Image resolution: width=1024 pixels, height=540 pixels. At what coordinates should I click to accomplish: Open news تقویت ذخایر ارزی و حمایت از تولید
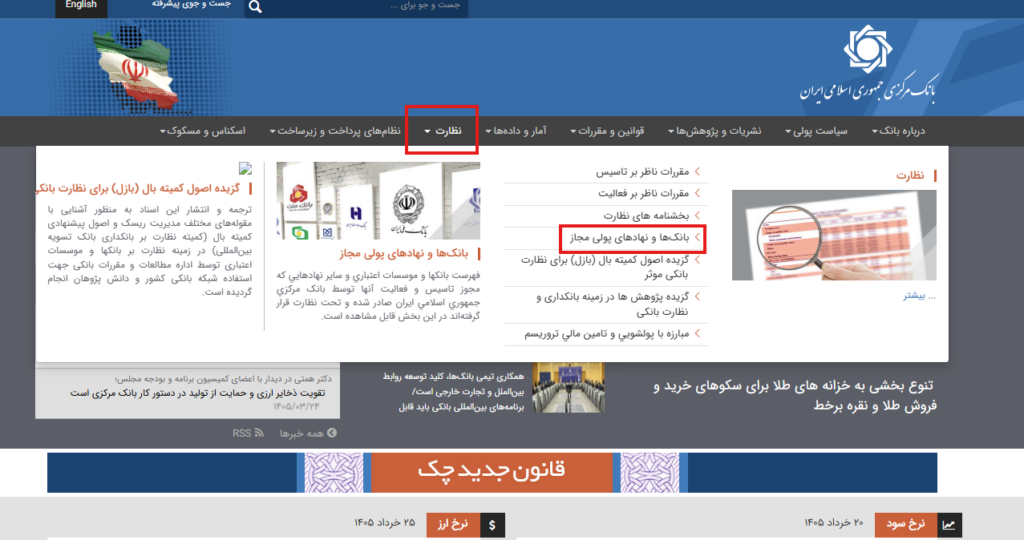pyautogui.click(x=198, y=393)
